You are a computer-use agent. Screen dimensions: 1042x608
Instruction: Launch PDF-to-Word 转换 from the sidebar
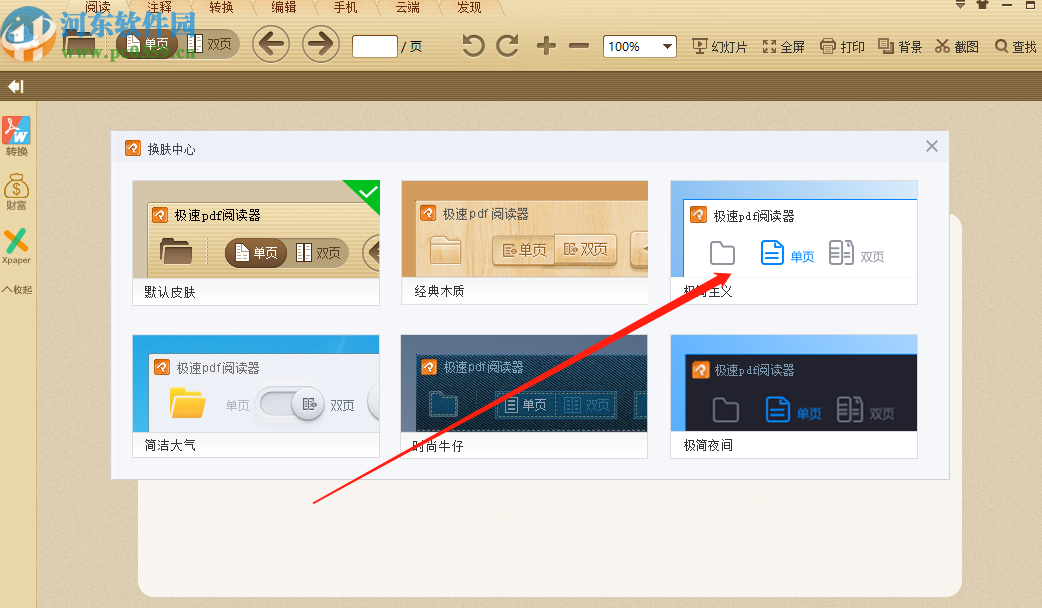tap(16, 135)
